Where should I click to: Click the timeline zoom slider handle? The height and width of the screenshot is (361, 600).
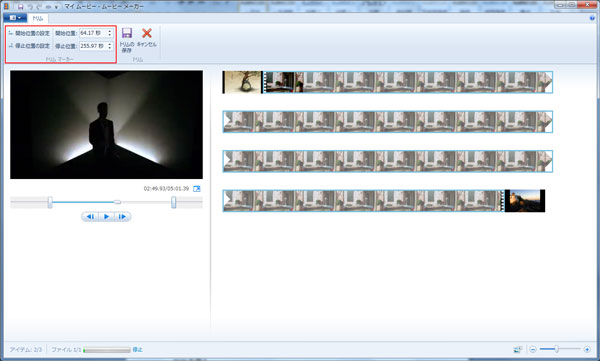click(x=557, y=349)
